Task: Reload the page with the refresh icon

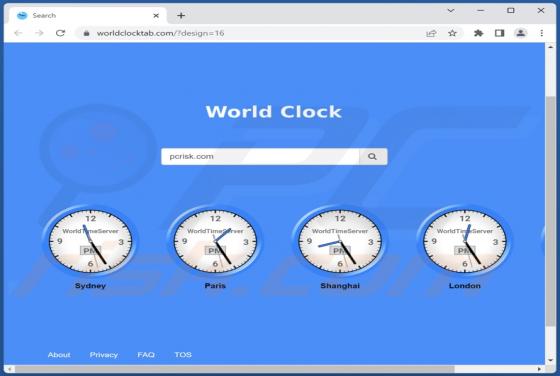Action: (60, 33)
